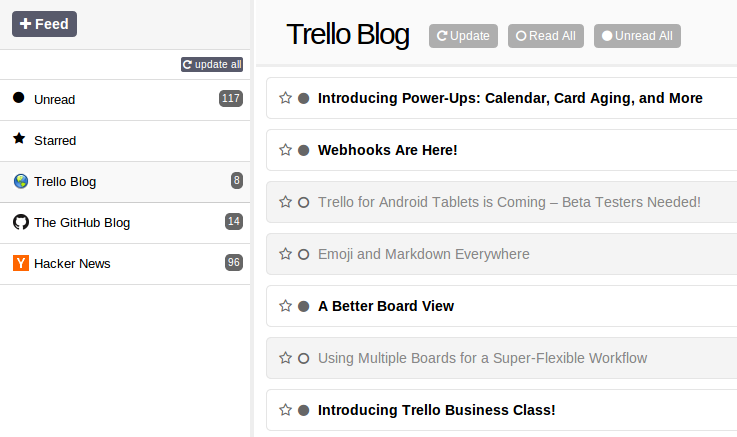Add a new feed with Feed button
Viewport: 737px width, 437px height.
point(44,24)
